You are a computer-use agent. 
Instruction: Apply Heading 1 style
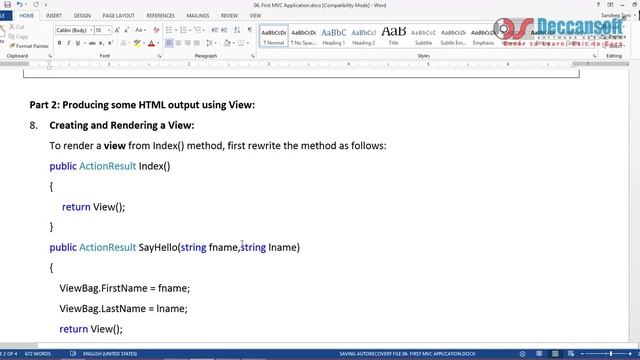pyautogui.click(x=333, y=36)
